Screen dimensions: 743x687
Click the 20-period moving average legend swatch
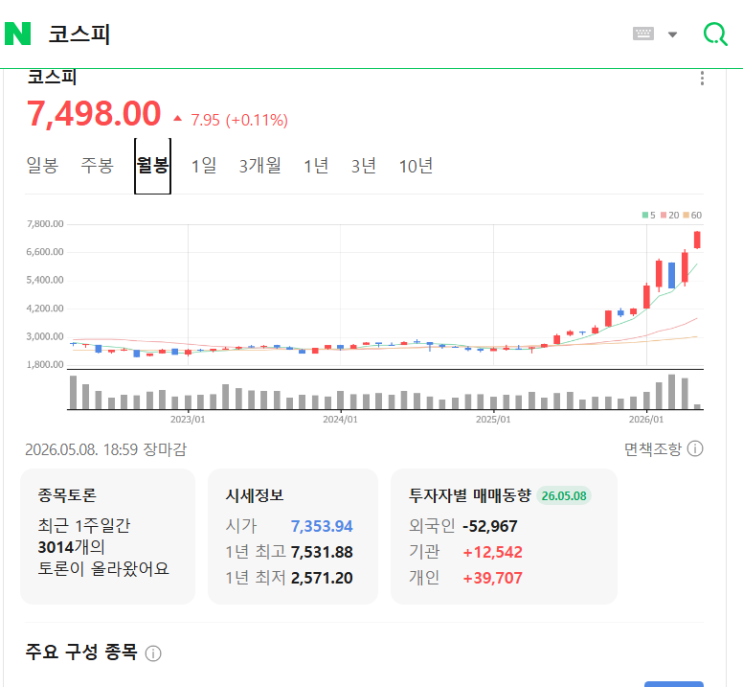tap(663, 215)
